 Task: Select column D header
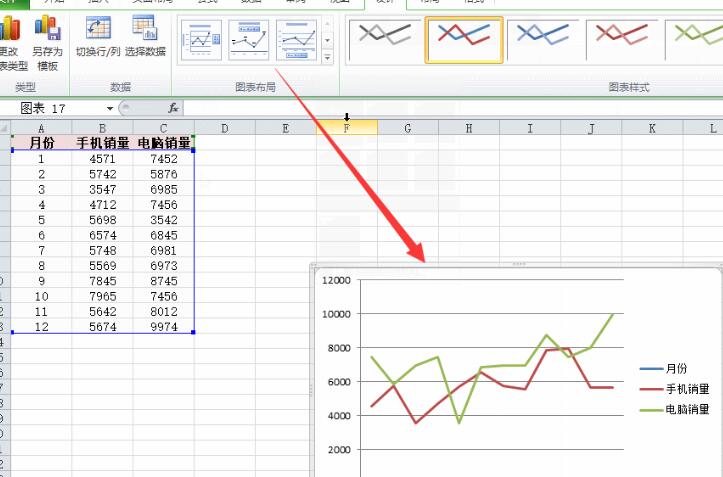click(x=225, y=128)
